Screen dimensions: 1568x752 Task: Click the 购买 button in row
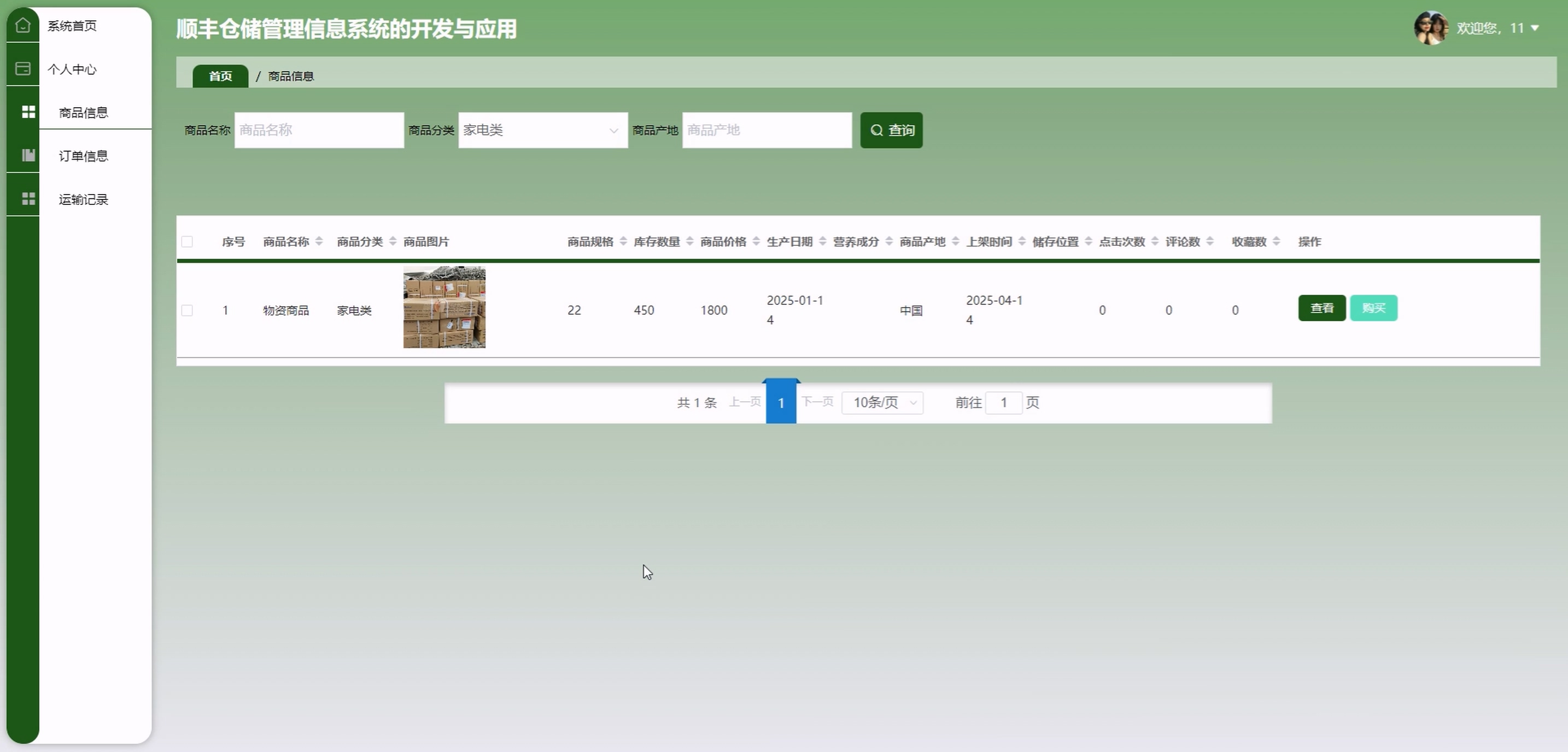(1373, 308)
